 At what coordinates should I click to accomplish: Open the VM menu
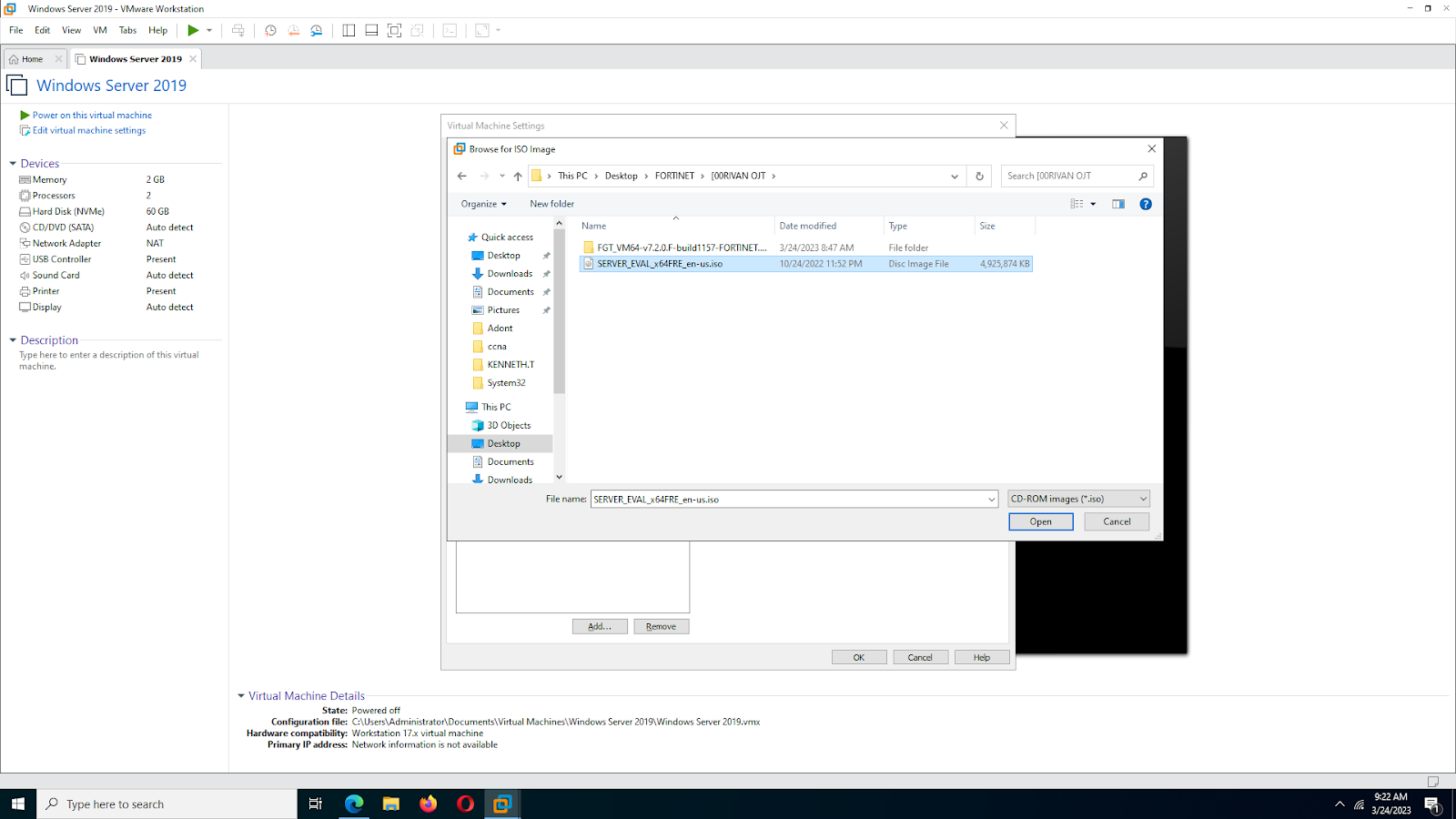[x=100, y=30]
